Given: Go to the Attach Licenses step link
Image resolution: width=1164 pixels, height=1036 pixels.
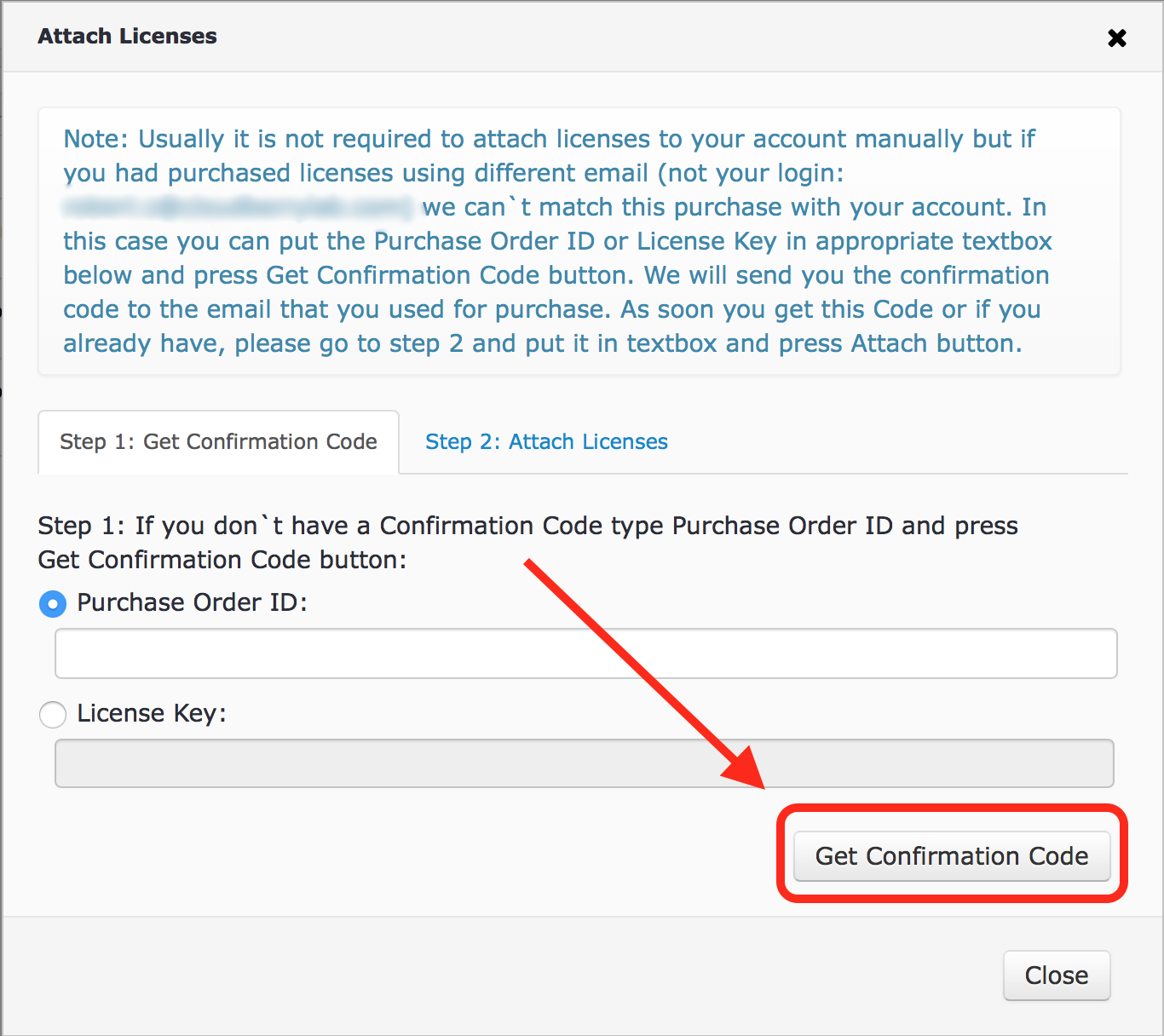Looking at the screenshot, I should [546, 441].
